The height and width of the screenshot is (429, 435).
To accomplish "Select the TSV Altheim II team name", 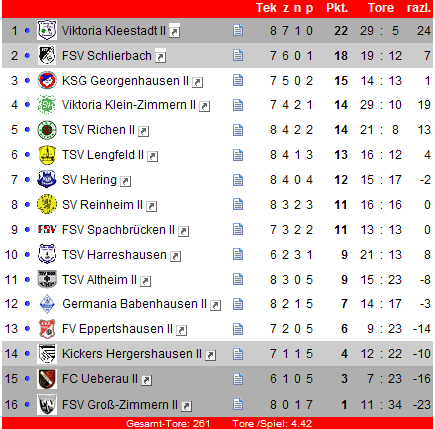I will coord(99,280).
